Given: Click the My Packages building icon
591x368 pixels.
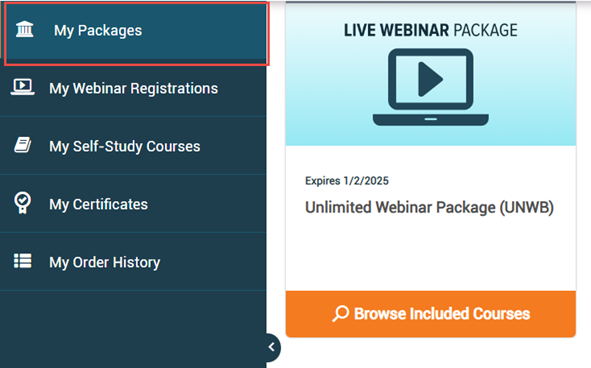Looking at the screenshot, I should click(24, 29).
